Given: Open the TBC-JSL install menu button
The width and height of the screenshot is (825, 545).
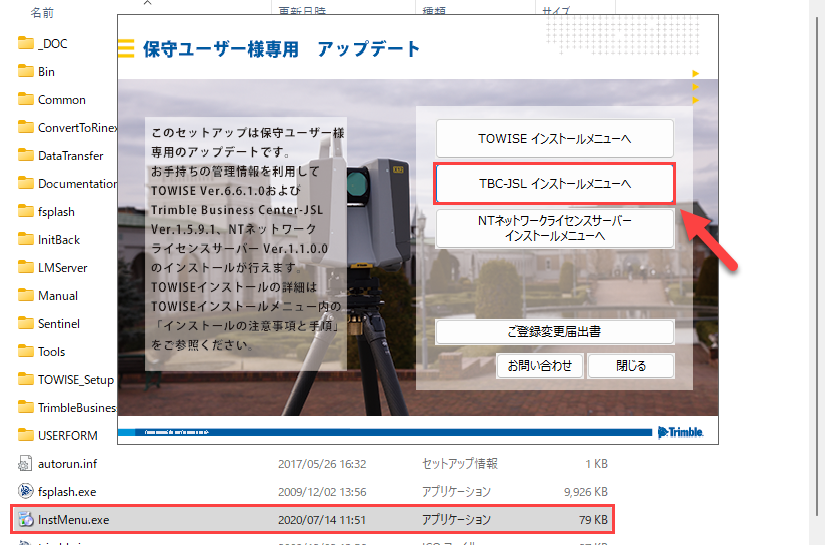Looking at the screenshot, I should click(x=555, y=184).
